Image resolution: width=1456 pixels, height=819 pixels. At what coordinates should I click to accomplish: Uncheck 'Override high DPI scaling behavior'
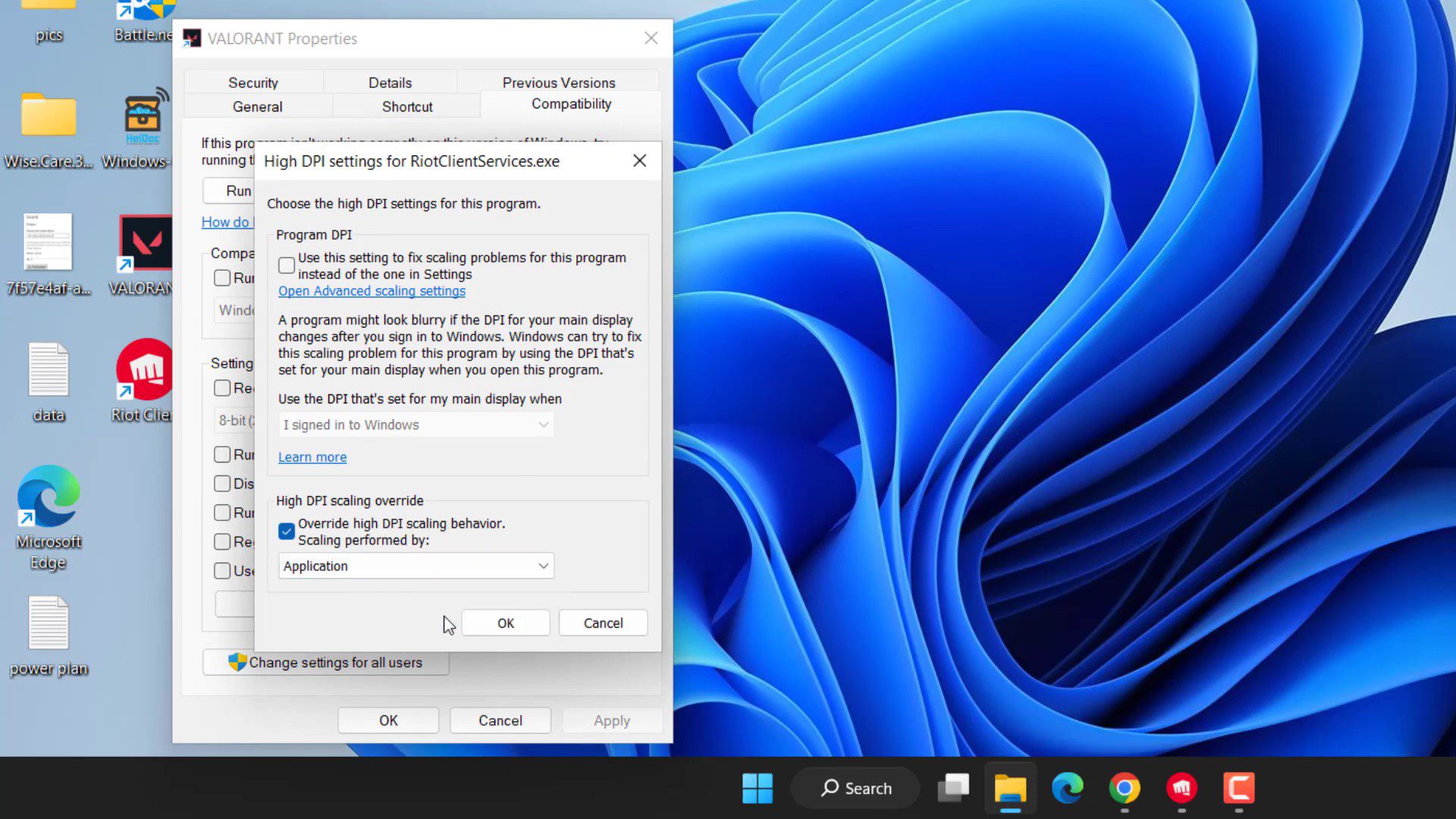[x=287, y=532]
